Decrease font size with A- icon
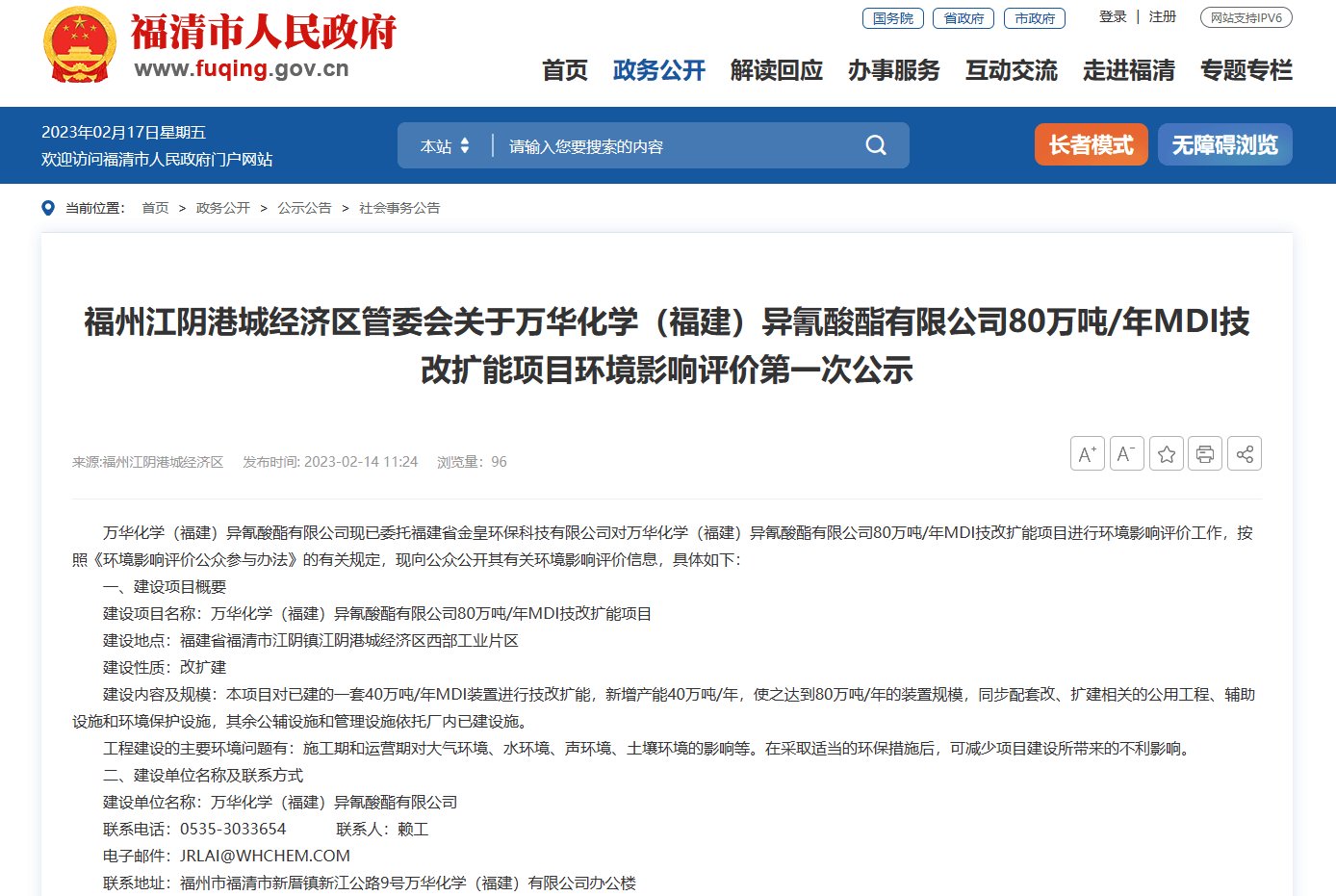This screenshot has width=1336, height=896. (1126, 453)
